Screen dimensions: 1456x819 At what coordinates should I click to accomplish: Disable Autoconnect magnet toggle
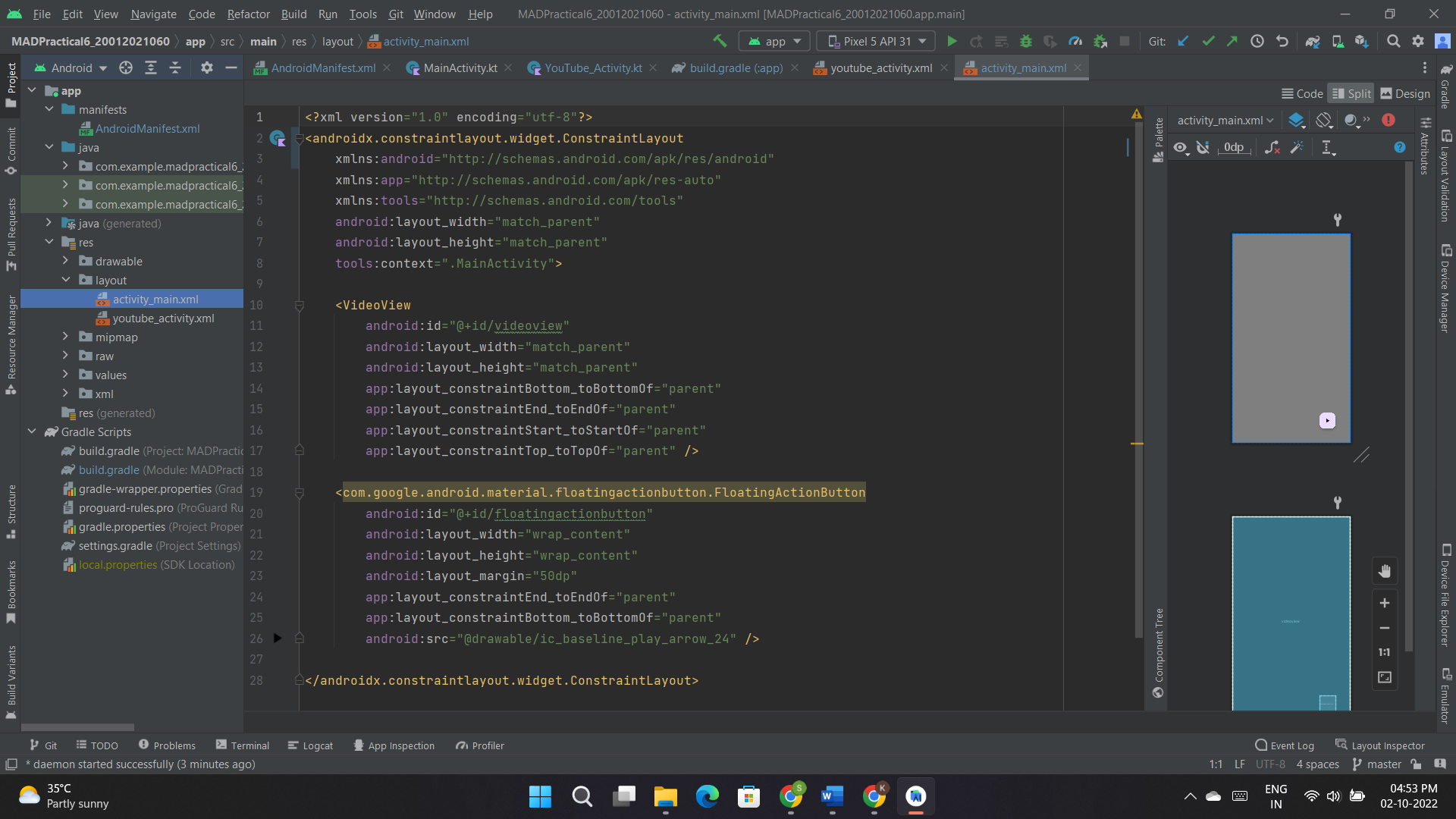pyautogui.click(x=1204, y=148)
